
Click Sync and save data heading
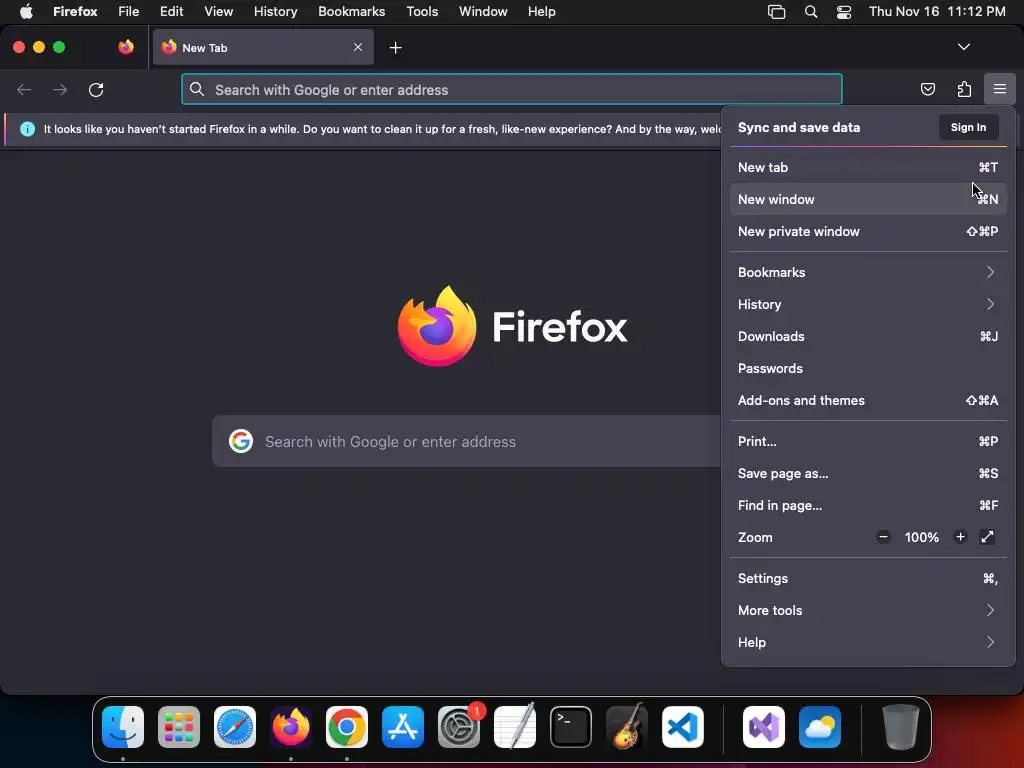pyautogui.click(x=799, y=127)
